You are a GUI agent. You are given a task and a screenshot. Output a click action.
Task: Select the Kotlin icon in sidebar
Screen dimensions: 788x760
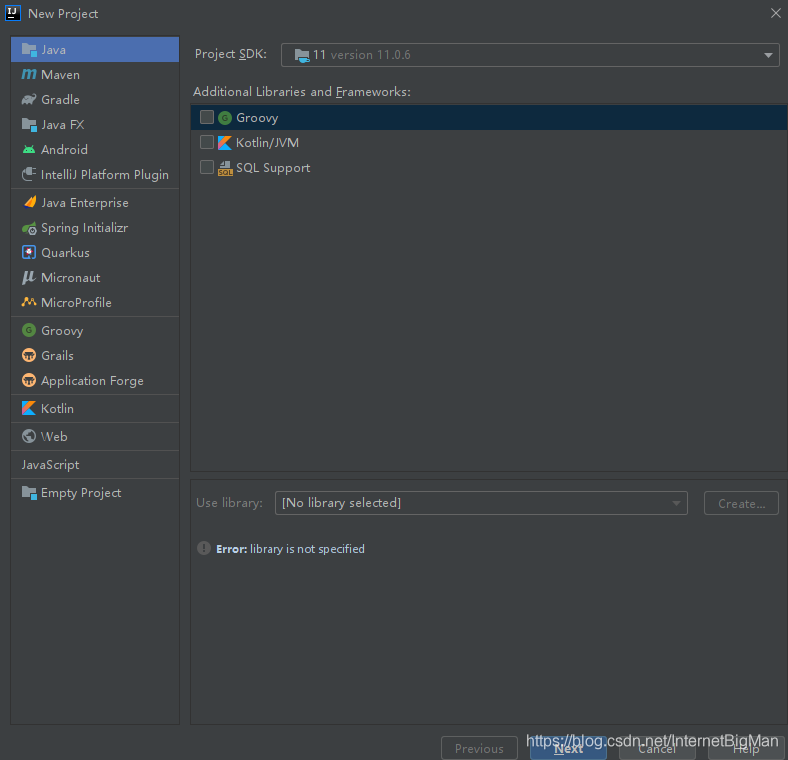click(29, 408)
